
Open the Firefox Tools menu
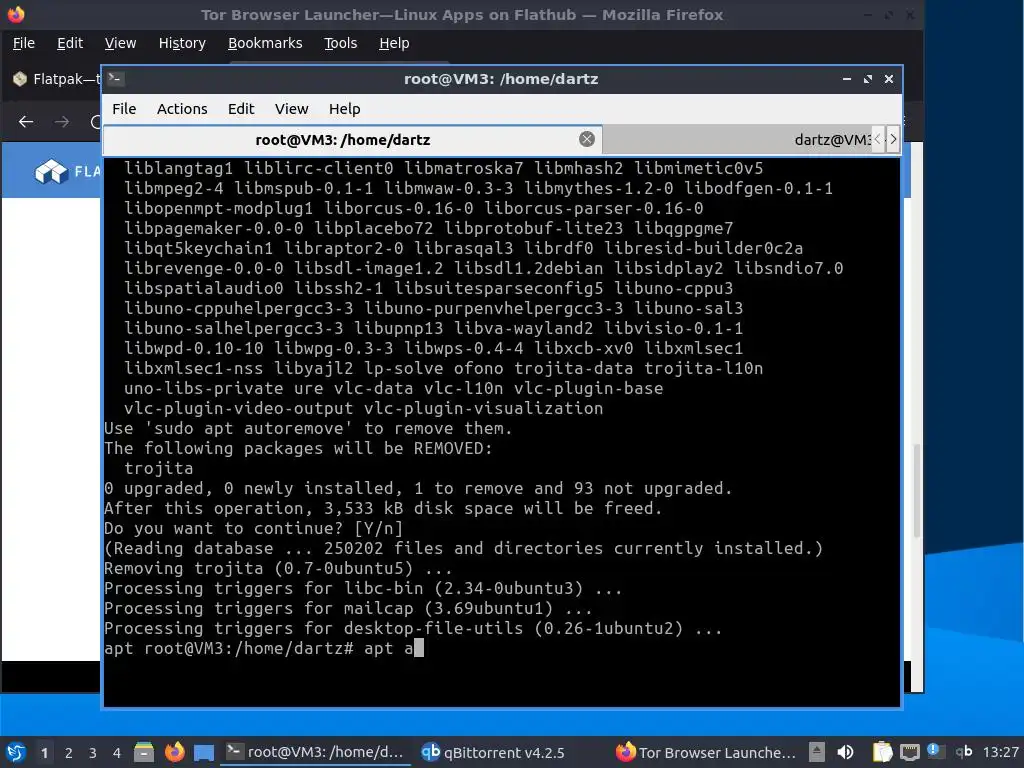click(x=340, y=43)
